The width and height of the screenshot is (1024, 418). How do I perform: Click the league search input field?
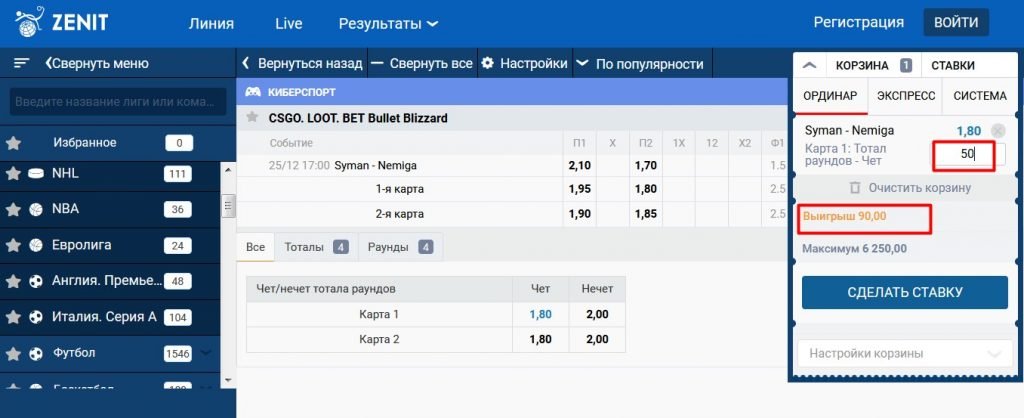(113, 102)
